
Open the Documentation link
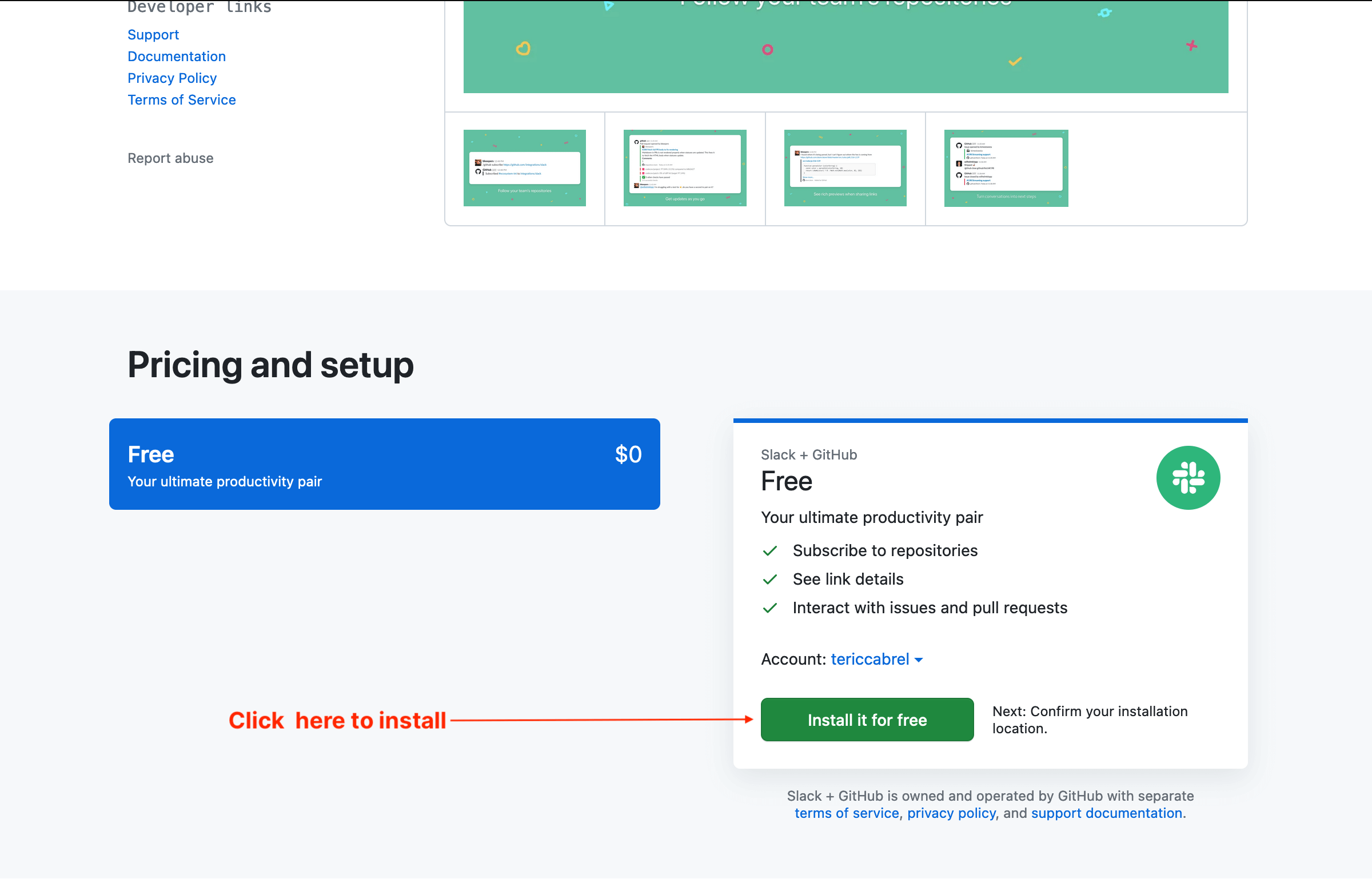[177, 56]
